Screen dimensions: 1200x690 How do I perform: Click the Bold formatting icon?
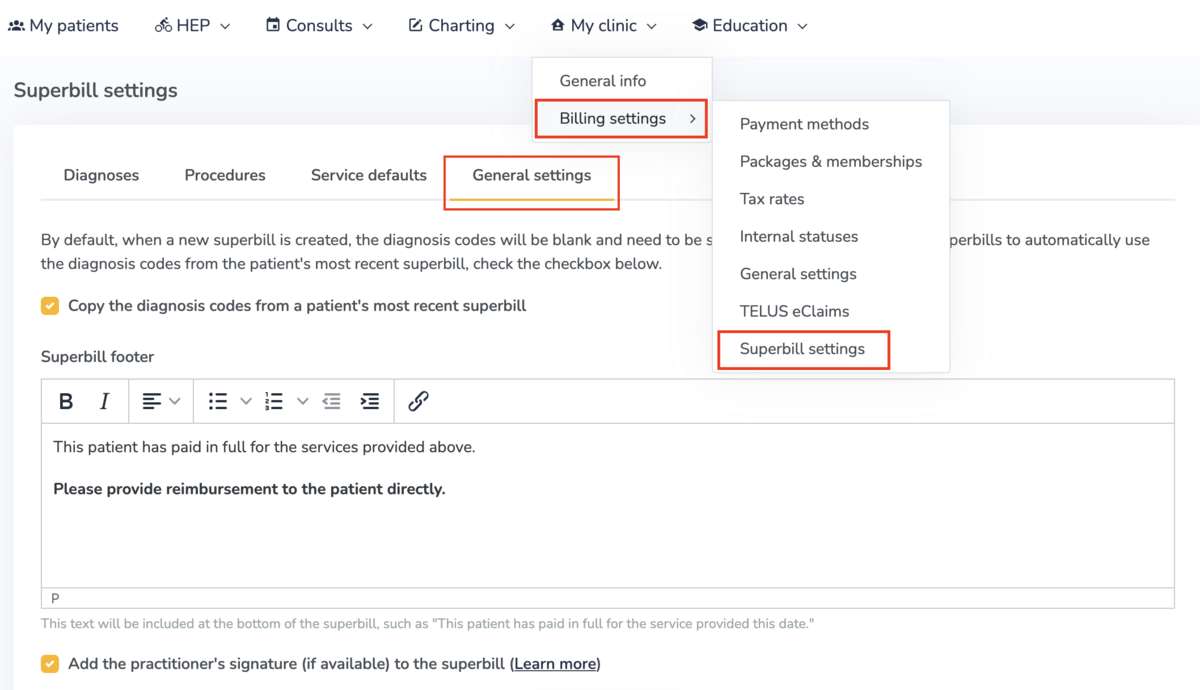coord(66,401)
